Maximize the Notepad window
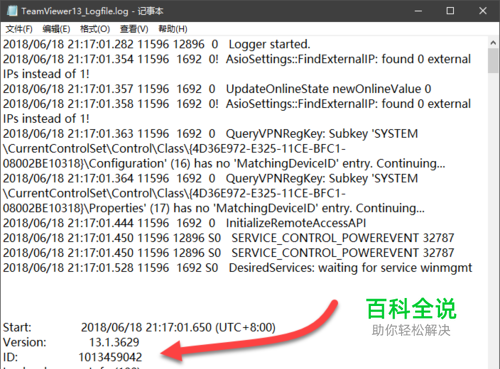This screenshot has width=500, height=369. (x=450, y=11)
